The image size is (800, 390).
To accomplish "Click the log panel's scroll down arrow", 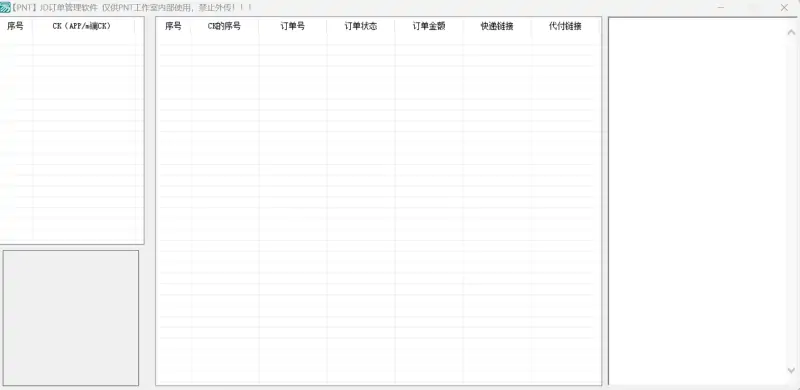I will (791, 371).
